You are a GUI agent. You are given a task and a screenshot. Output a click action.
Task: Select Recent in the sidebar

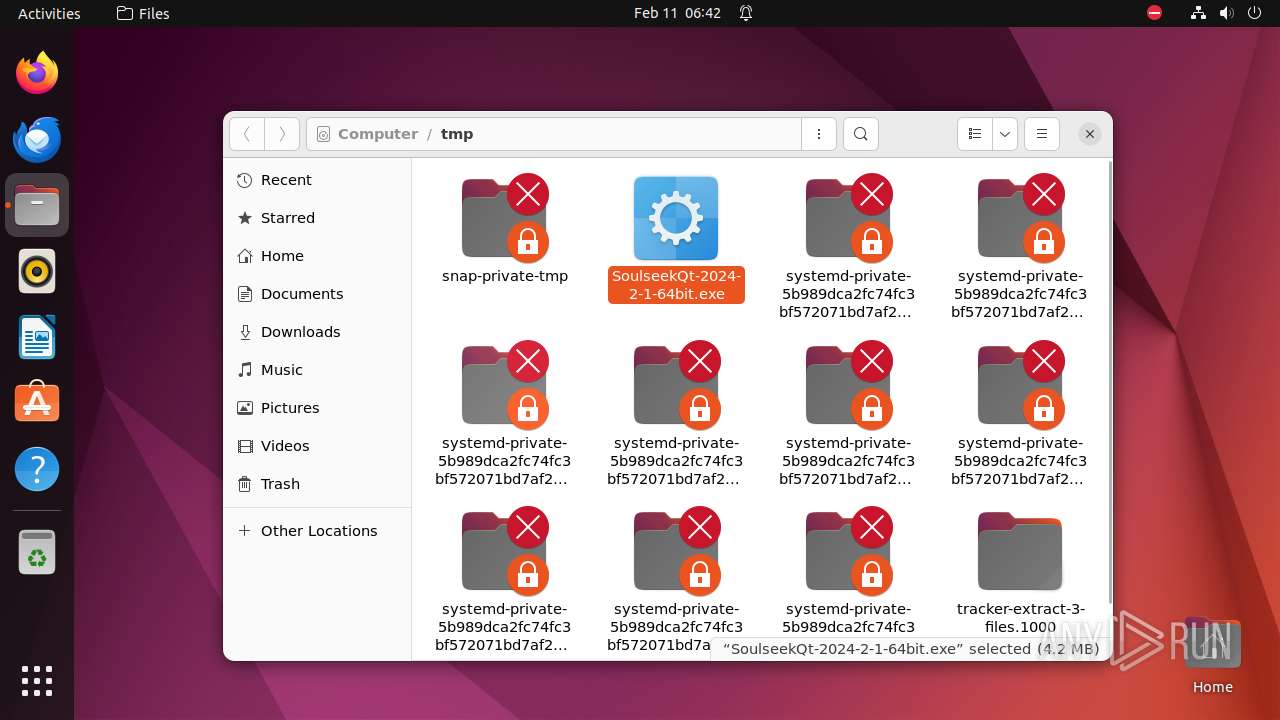[317, 180]
